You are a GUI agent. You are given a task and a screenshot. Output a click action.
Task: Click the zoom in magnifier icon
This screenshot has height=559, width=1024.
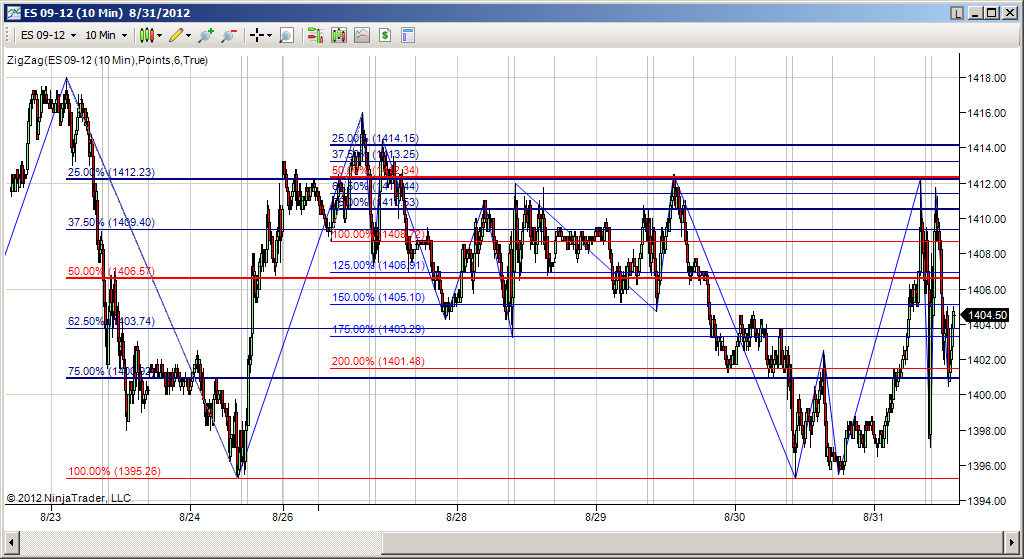click(x=206, y=35)
